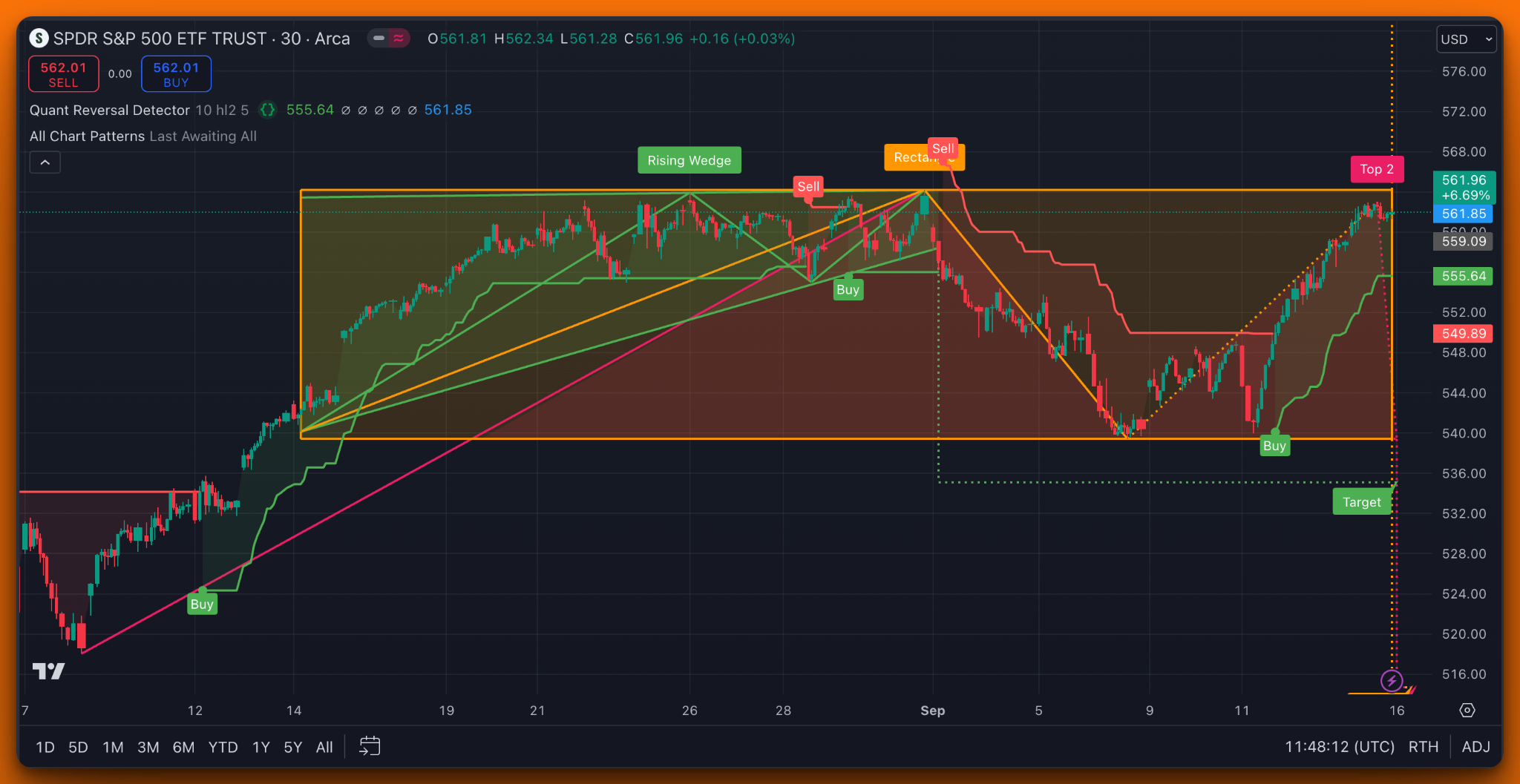
Task: Click the gray 559.09 price tag on axis
Action: pos(1464,241)
